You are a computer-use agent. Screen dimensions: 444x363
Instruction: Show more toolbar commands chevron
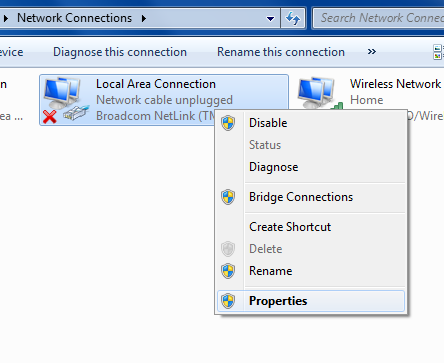372,52
